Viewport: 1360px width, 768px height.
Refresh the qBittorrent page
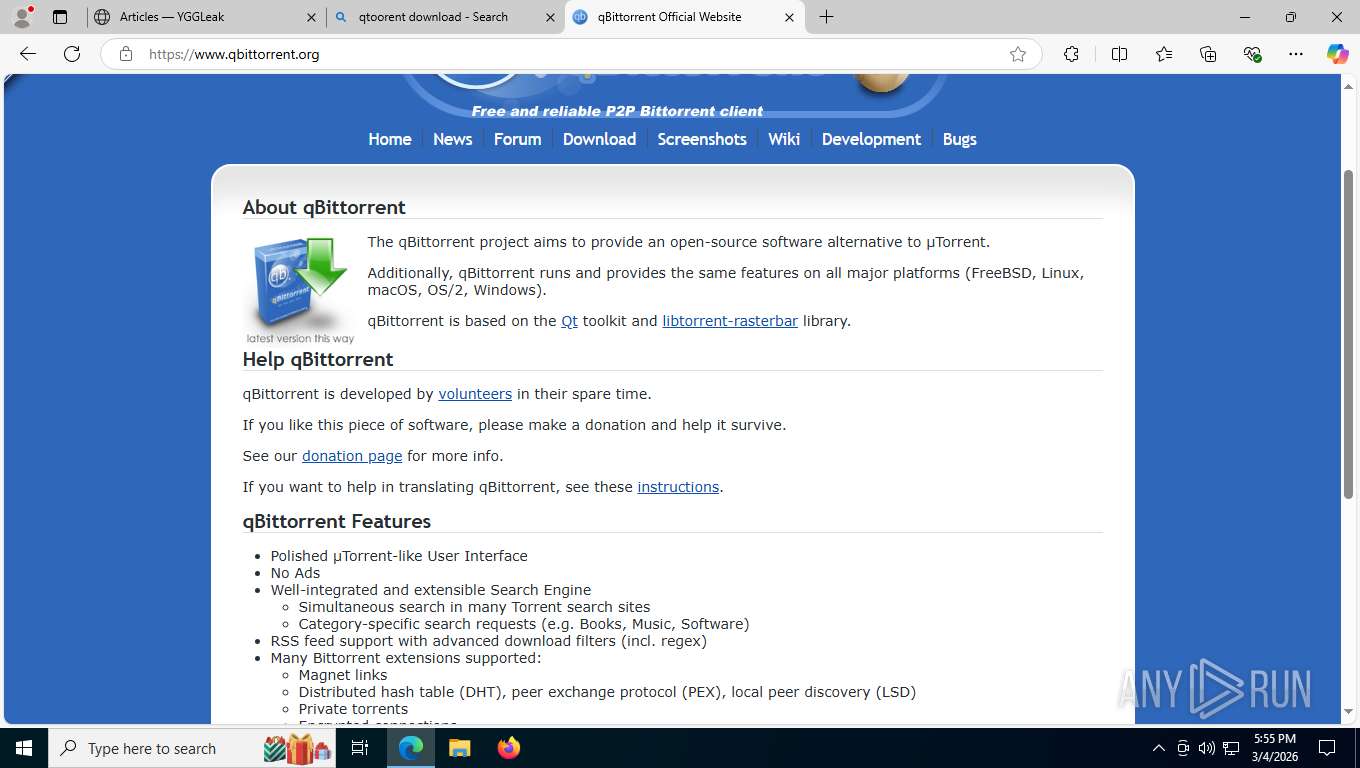[x=72, y=54]
